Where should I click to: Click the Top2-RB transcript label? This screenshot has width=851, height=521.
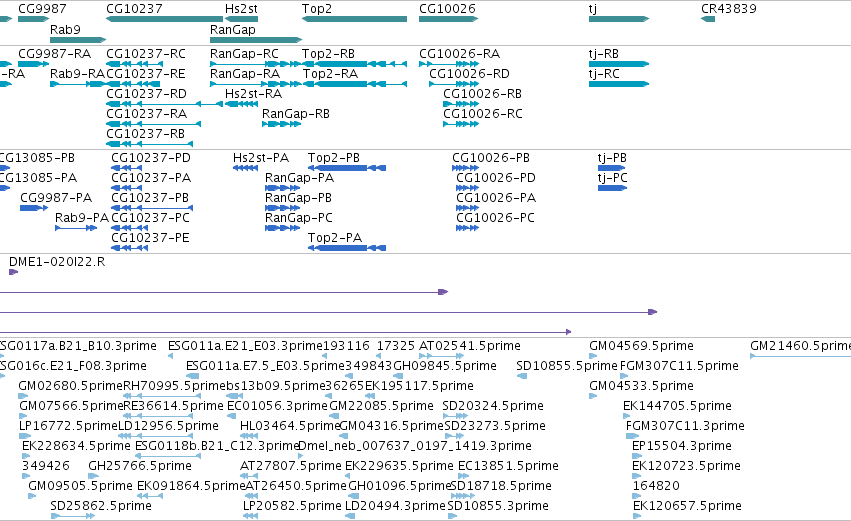click(x=328, y=54)
